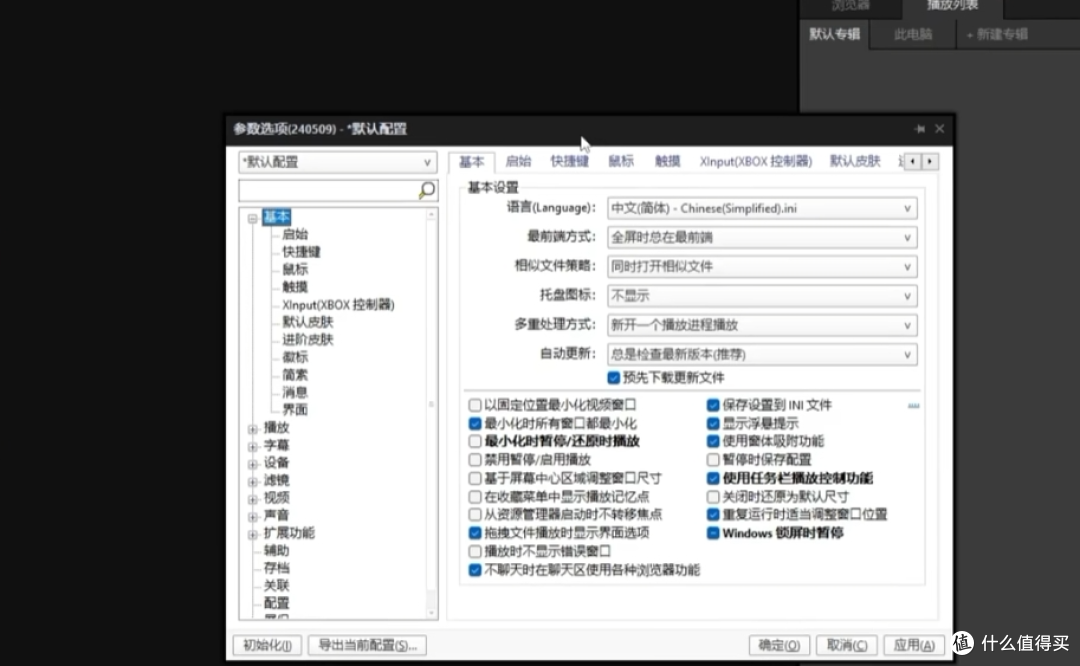Click the search magnifier icon
The width and height of the screenshot is (1080, 666).
coord(427,190)
